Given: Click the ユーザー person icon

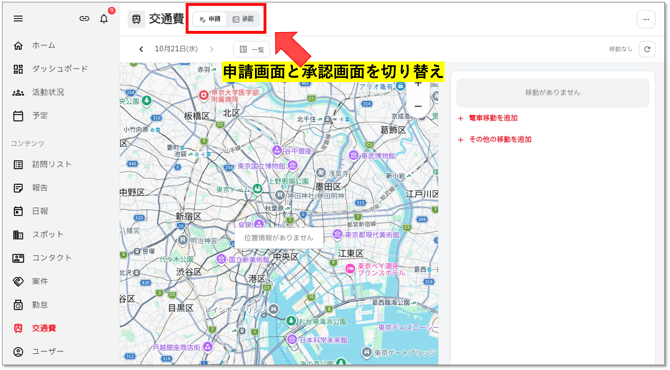Looking at the screenshot, I should point(18,352).
